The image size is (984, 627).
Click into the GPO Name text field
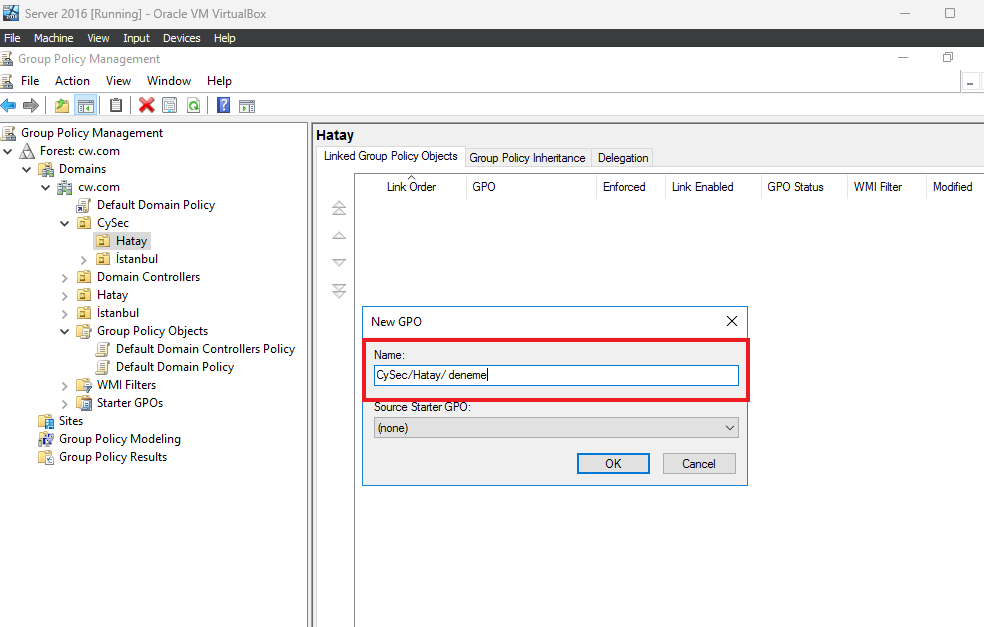click(x=556, y=375)
